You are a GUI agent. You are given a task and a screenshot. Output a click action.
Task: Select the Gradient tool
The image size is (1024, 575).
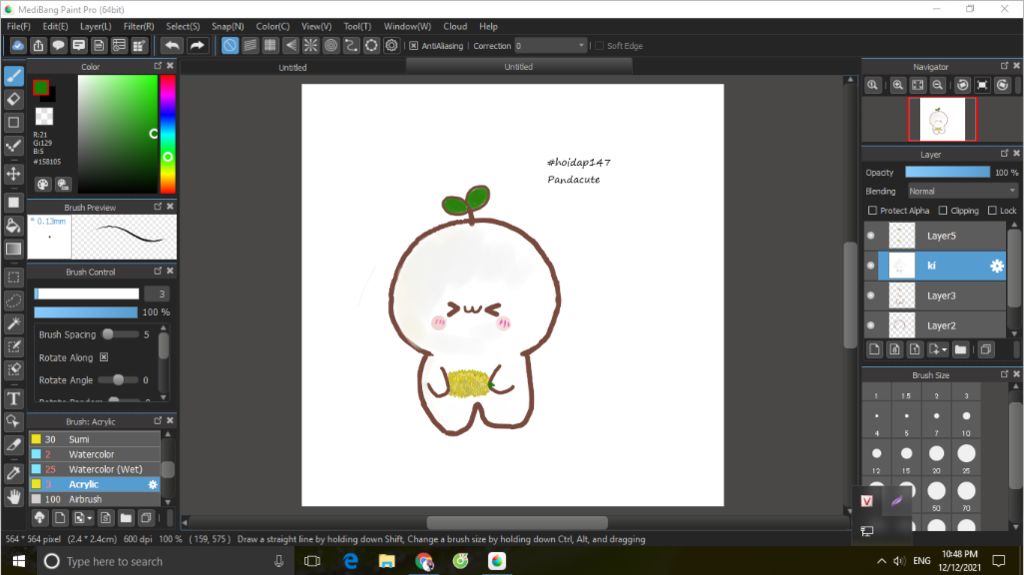14,249
